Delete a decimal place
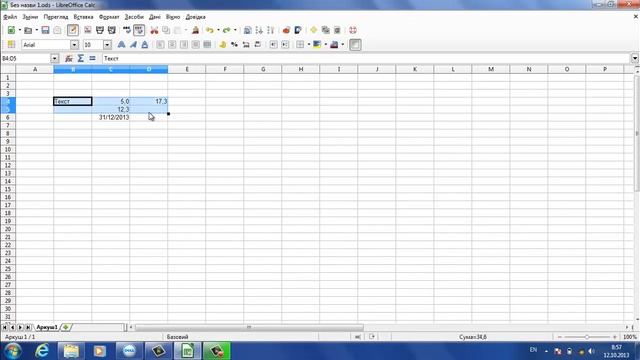 tap(258, 44)
